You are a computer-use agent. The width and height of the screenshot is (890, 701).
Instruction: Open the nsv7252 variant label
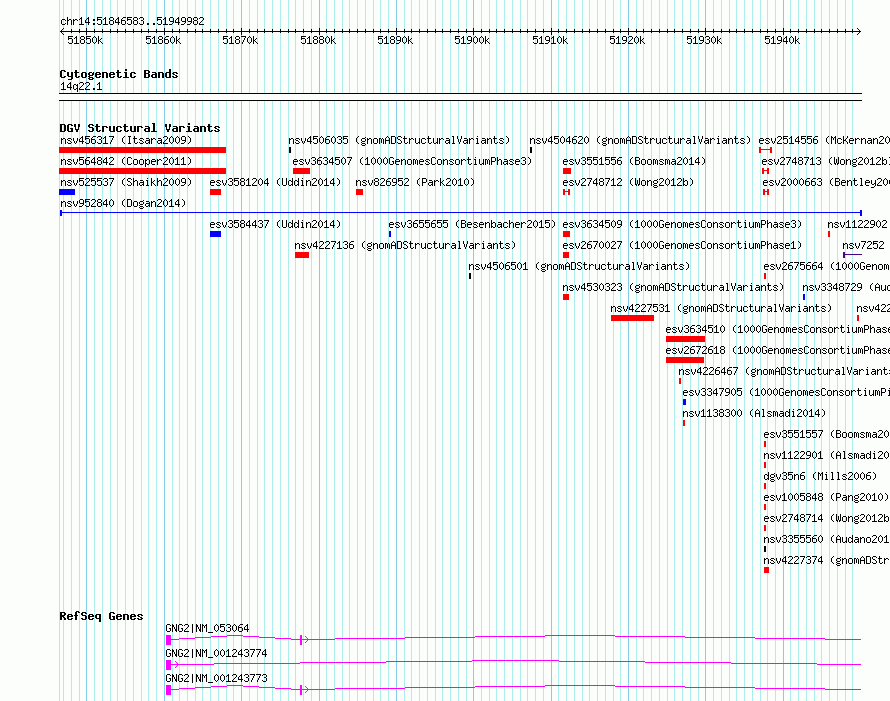863,245
